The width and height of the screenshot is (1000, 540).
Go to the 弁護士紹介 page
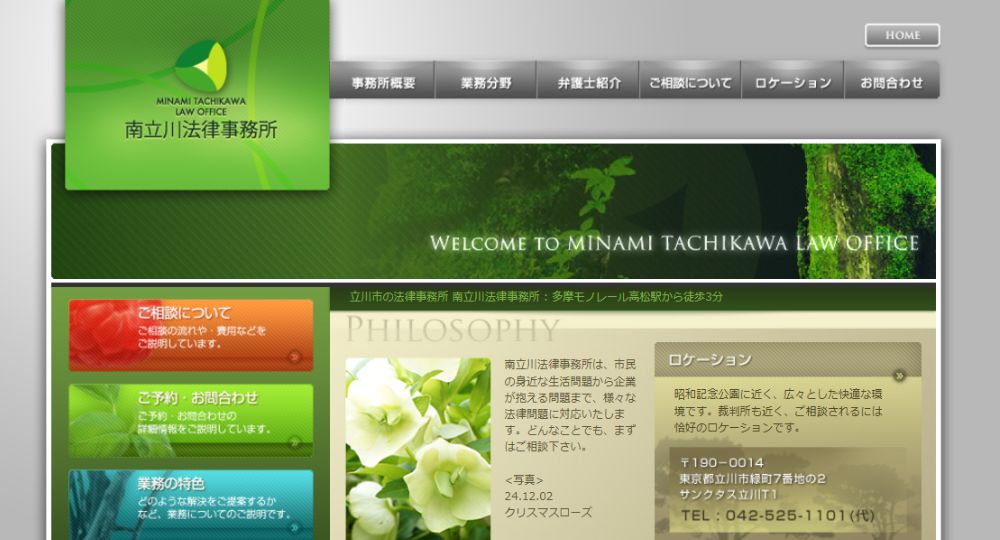[x=588, y=83]
